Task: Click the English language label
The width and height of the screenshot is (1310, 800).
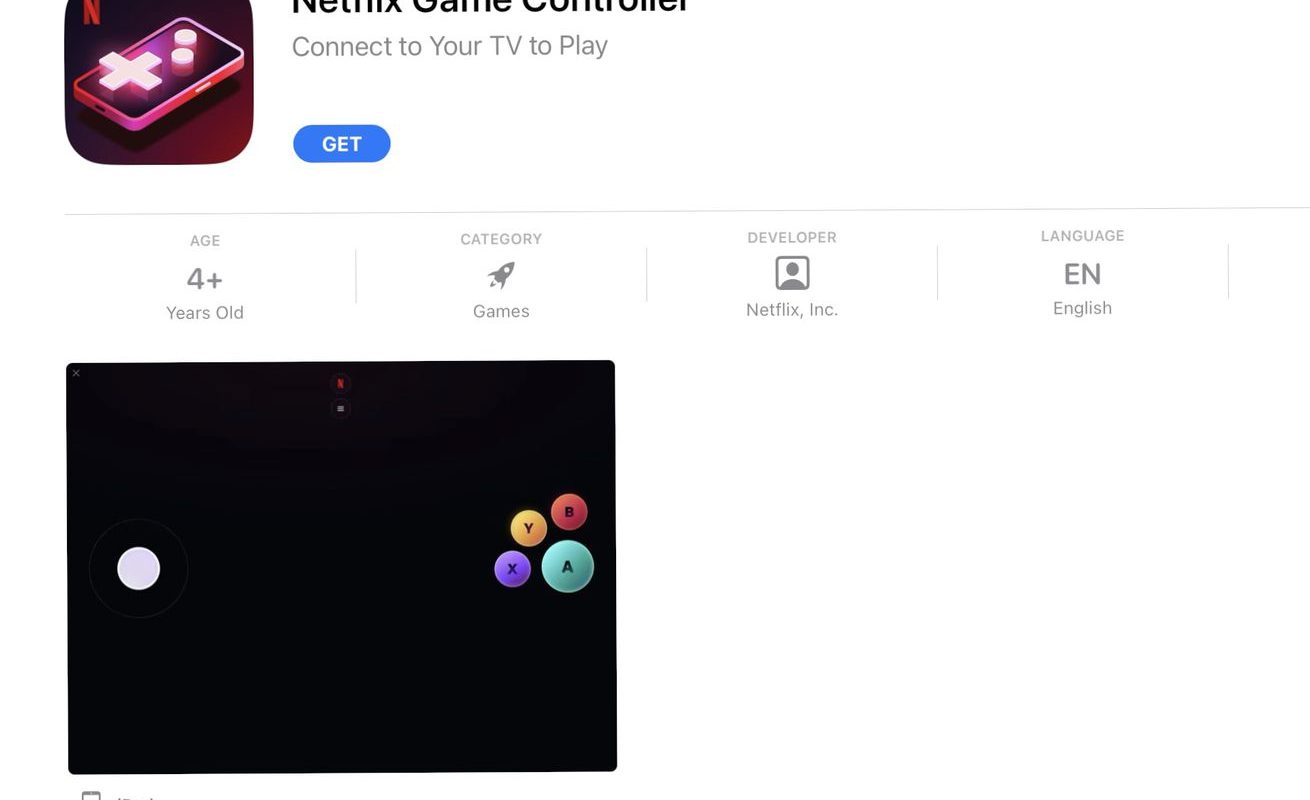Action: (1082, 308)
